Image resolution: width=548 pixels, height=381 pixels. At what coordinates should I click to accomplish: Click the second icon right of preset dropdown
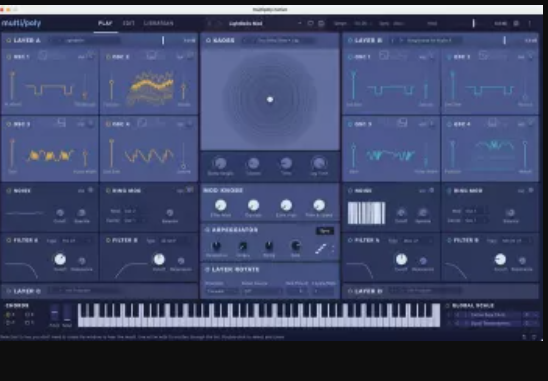point(321,23)
